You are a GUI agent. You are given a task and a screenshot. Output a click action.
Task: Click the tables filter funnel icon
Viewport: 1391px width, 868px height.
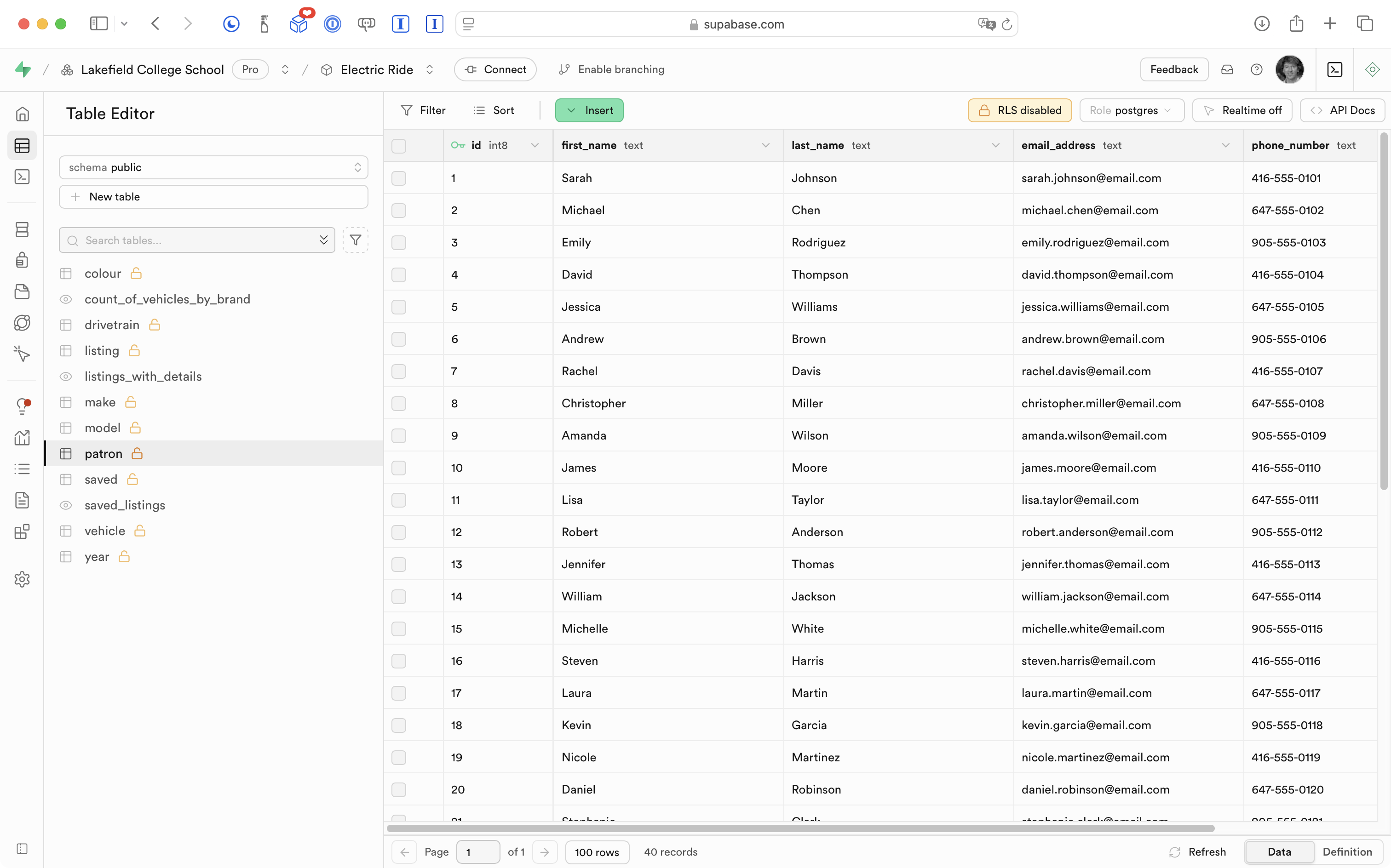(x=356, y=240)
